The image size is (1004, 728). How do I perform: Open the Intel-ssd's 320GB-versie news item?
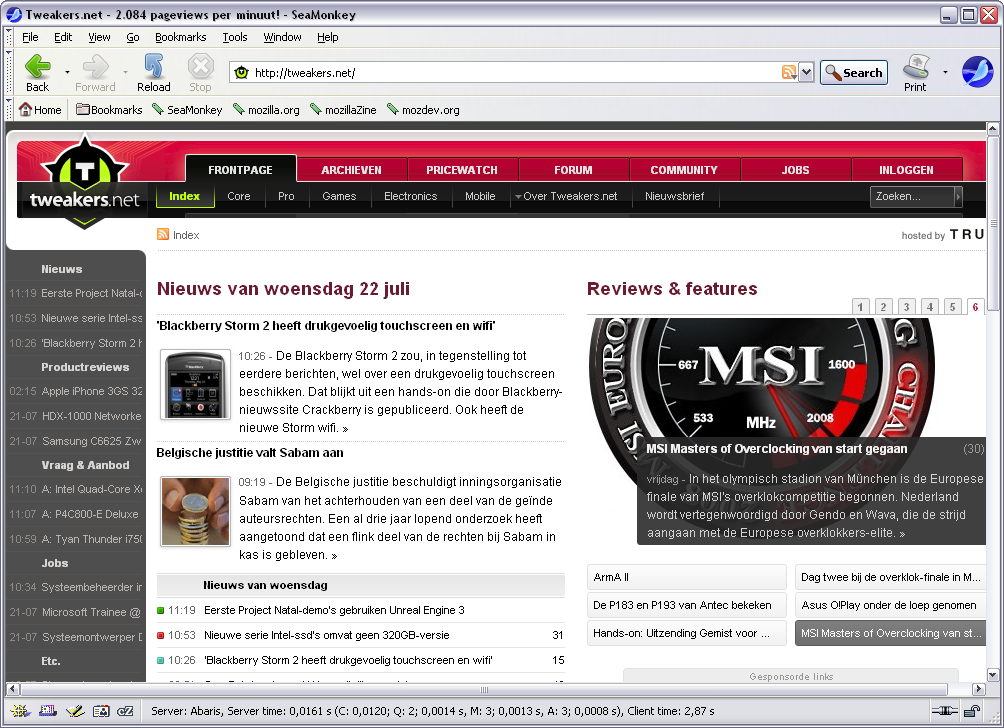tap(327, 635)
